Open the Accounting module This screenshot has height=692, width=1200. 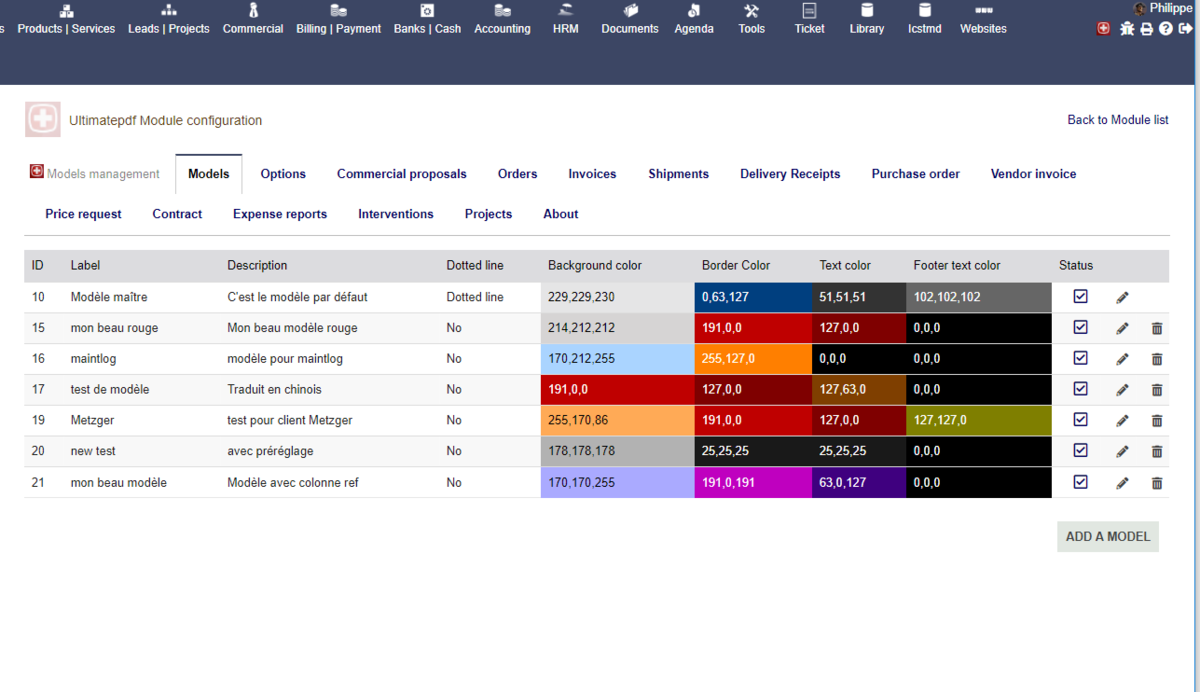(502, 19)
